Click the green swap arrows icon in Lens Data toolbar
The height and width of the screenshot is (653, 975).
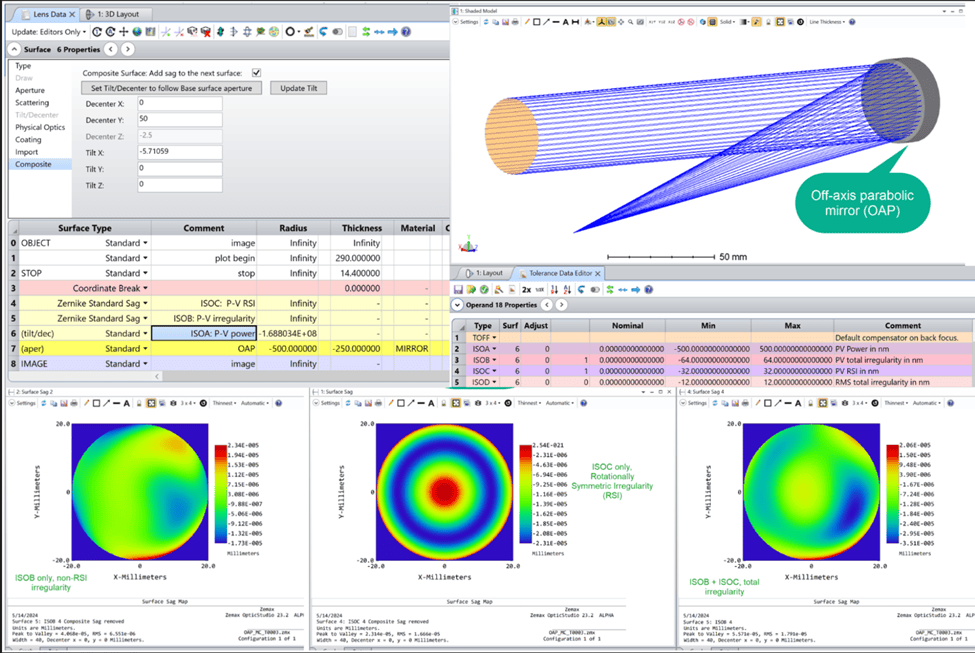coord(366,32)
